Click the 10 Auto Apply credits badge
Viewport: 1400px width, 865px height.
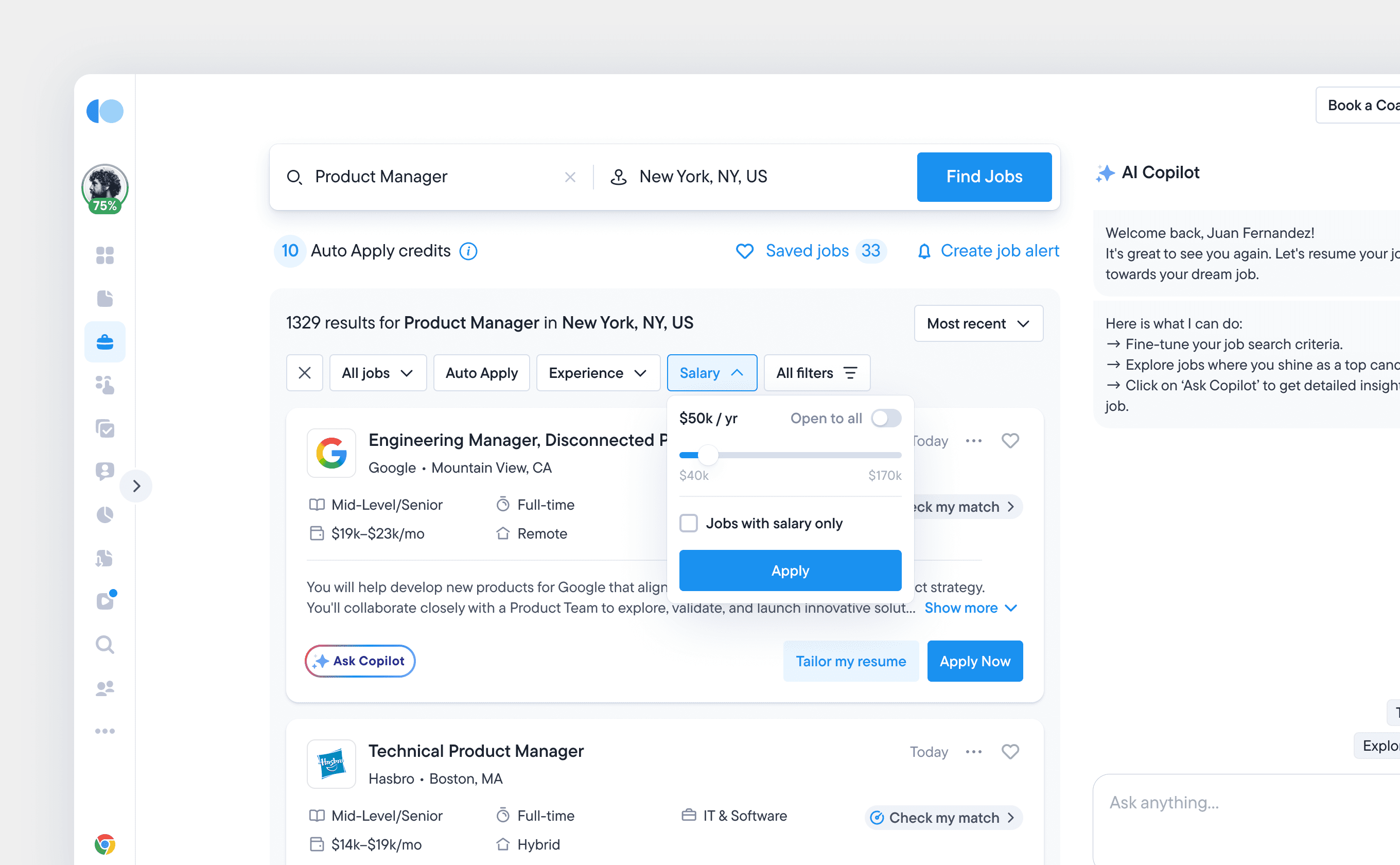coord(289,251)
